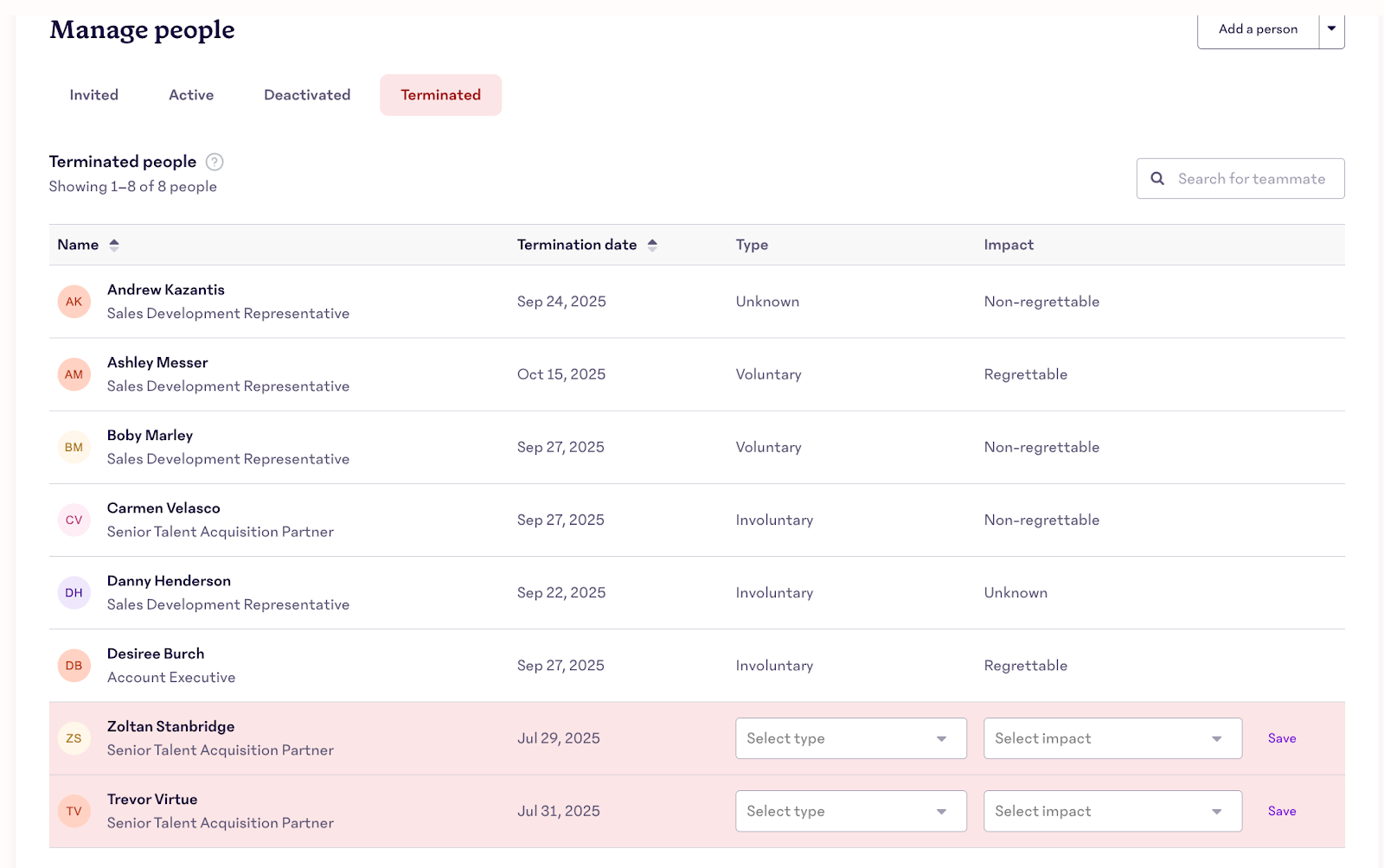Sort the list by Name column arrows

click(x=113, y=246)
